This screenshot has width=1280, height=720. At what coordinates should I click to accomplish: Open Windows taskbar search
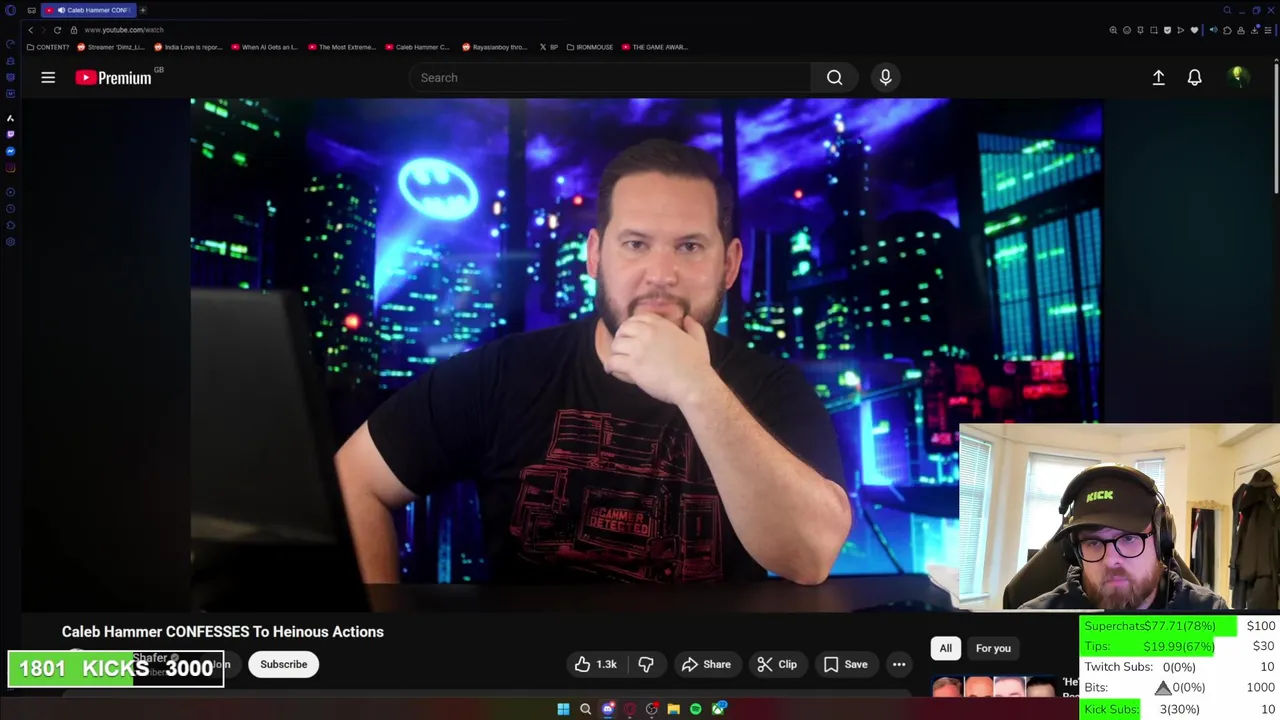click(x=585, y=709)
